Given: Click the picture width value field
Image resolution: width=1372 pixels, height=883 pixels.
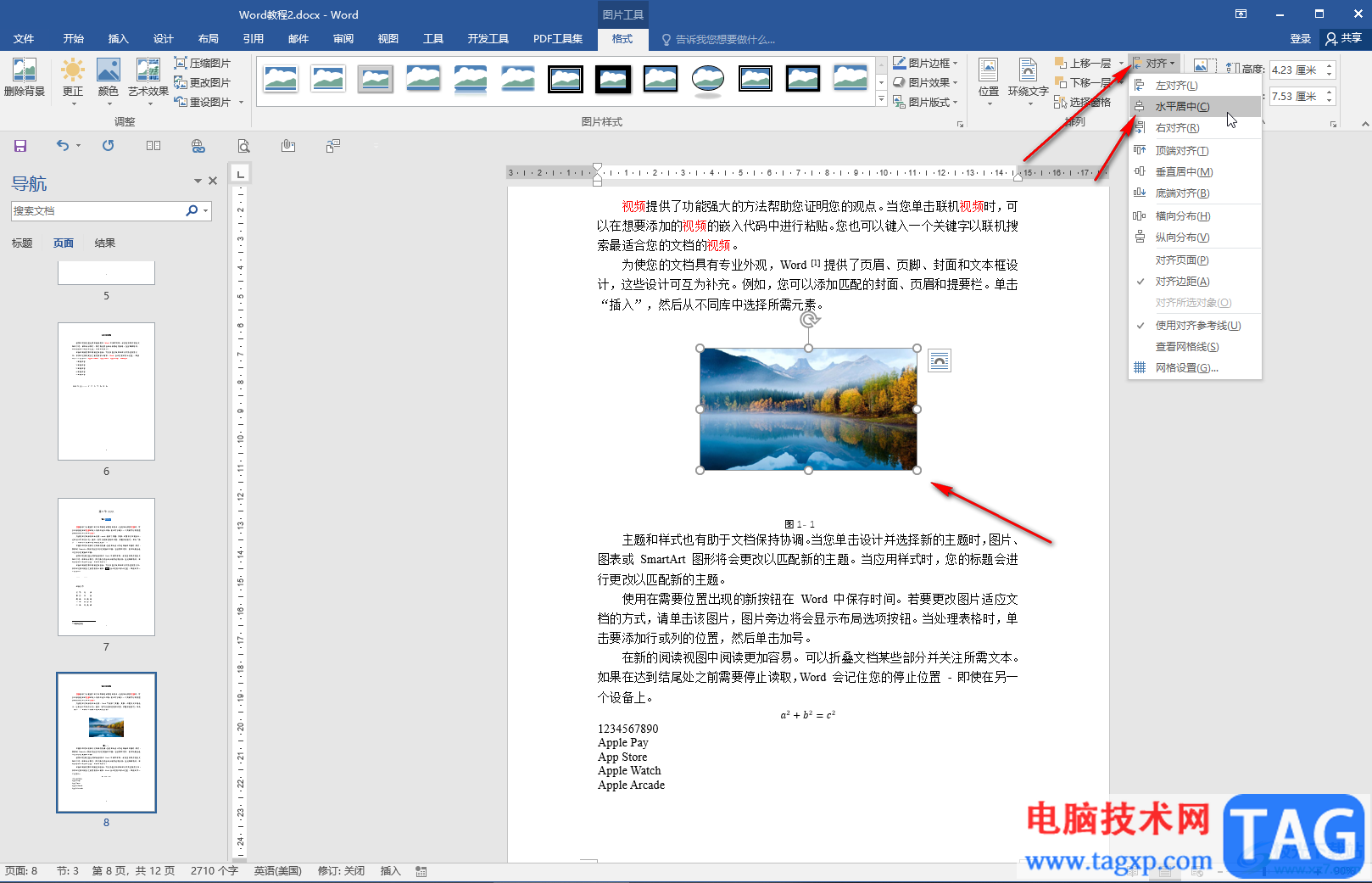Looking at the screenshot, I should (x=1296, y=97).
